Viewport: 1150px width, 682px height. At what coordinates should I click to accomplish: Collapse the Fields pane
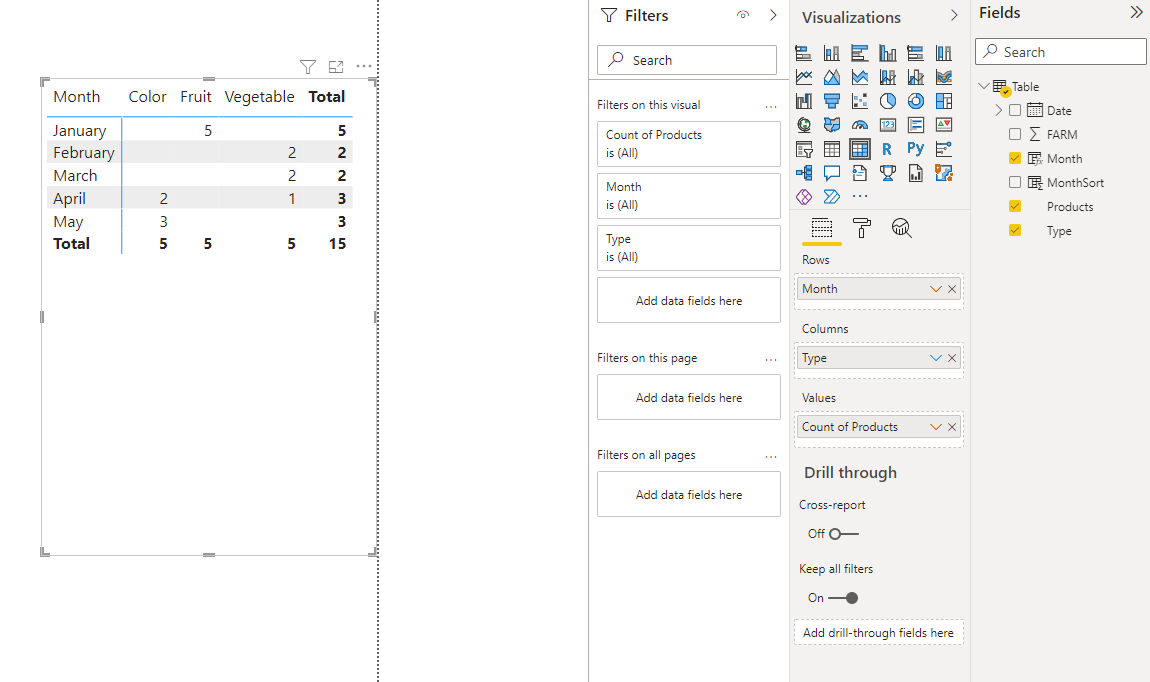[1137, 12]
